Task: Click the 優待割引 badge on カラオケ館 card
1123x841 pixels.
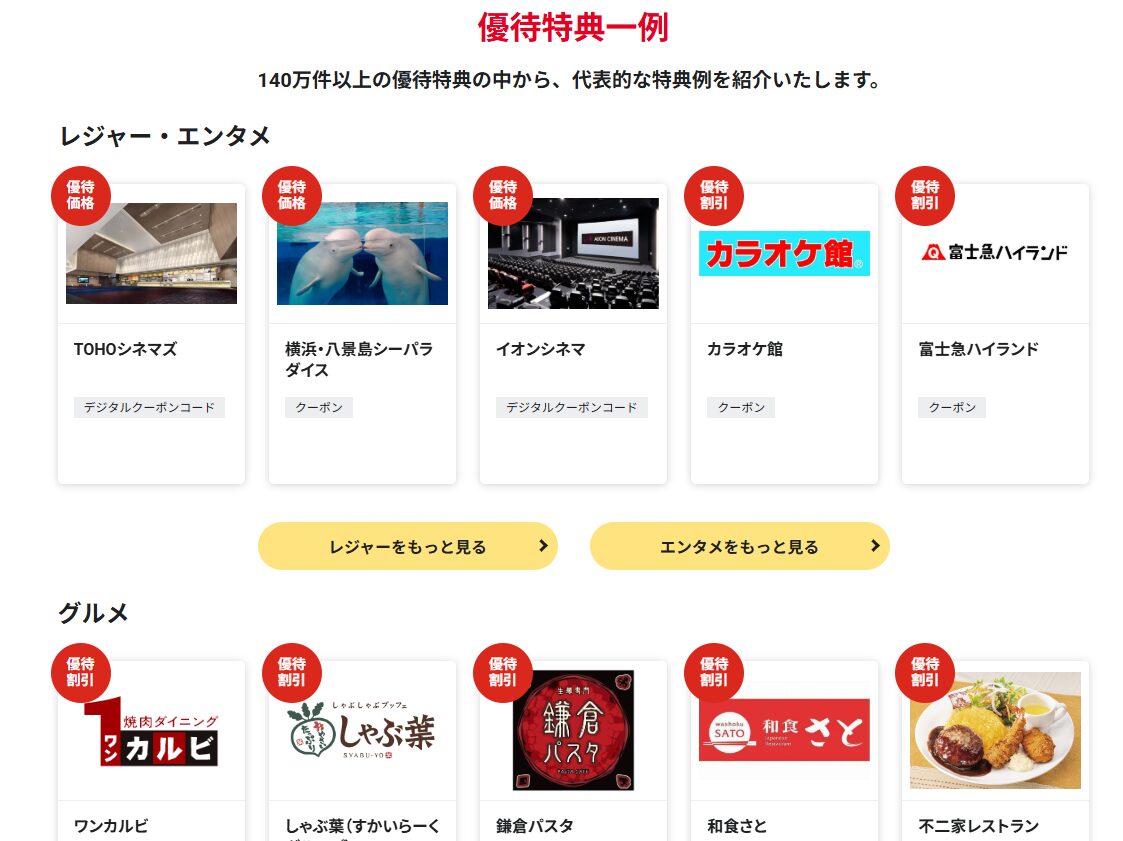Action: coord(714,196)
